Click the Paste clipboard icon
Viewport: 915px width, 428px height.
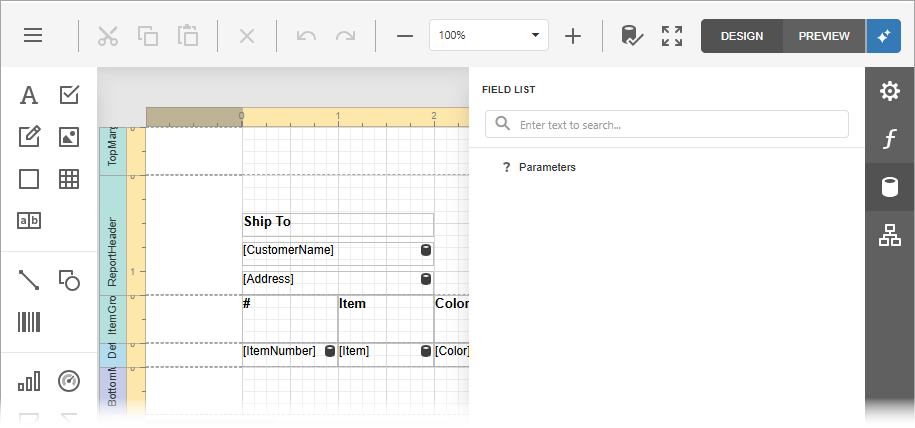188,36
